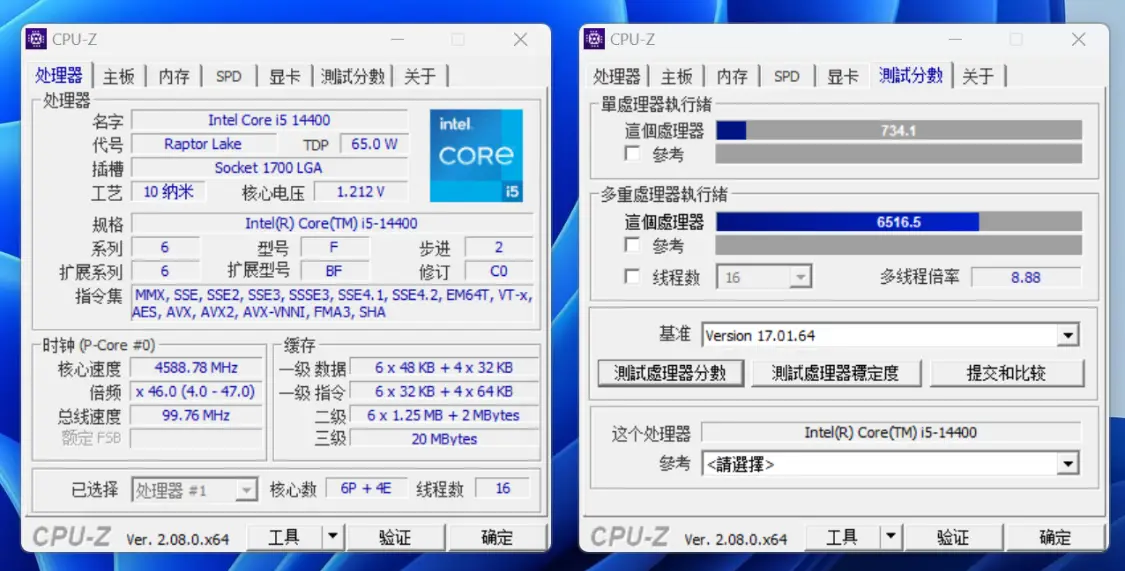Click multi thread score bar showing 6516.5
Image resolution: width=1125 pixels, height=571 pixels.
pyautogui.click(x=899, y=222)
